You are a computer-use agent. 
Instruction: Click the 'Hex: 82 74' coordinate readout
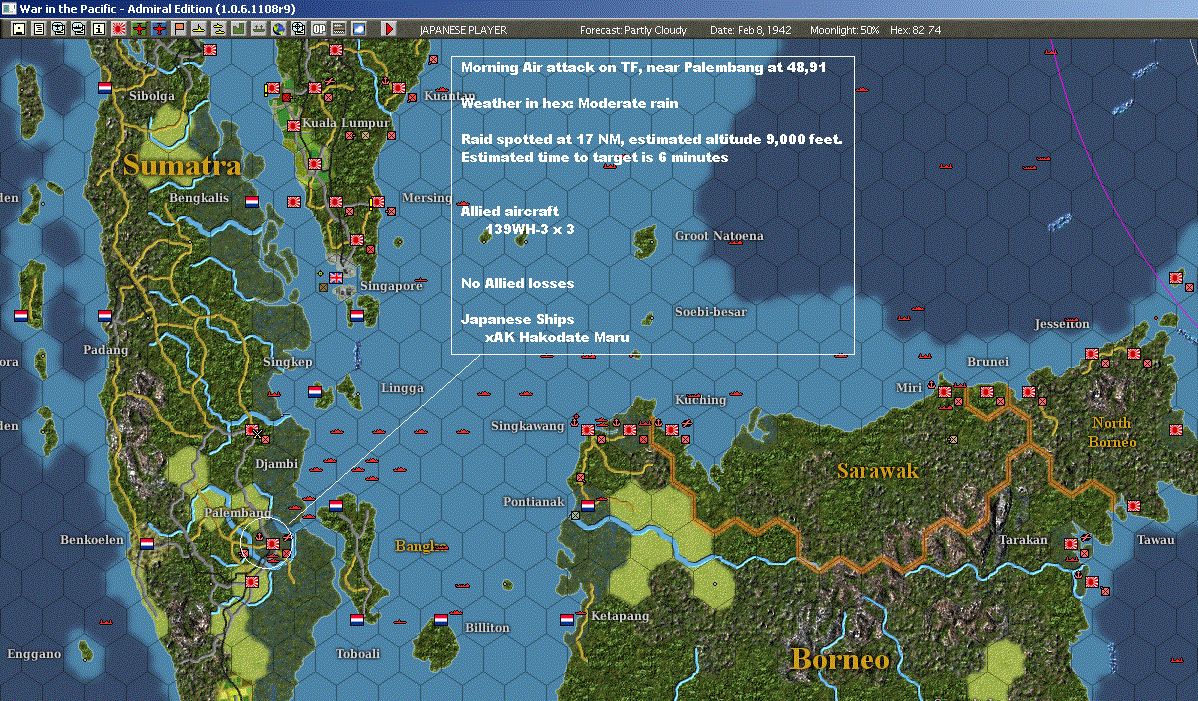click(915, 30)
